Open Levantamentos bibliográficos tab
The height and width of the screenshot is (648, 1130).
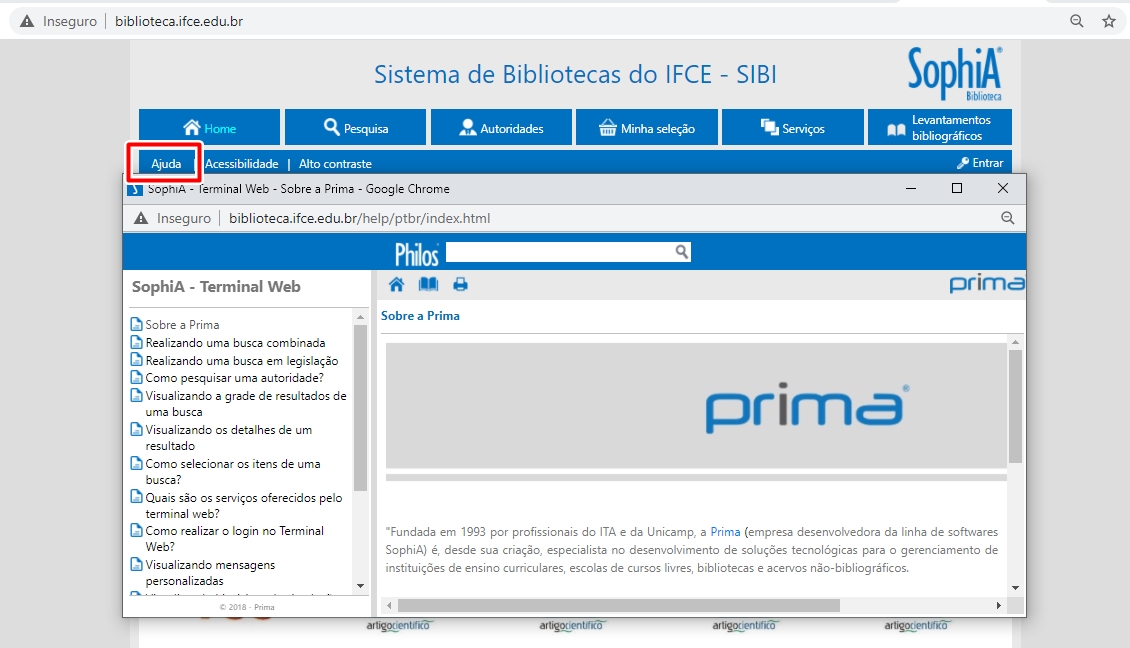[x=939, y=128]
